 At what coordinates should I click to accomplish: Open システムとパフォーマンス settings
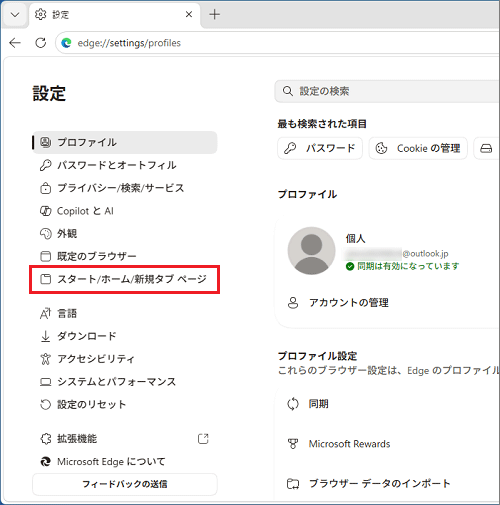coord(125,382)
